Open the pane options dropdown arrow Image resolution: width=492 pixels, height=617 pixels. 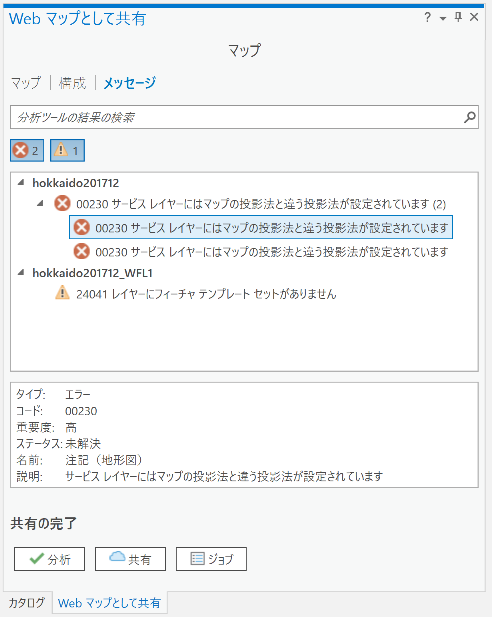tap(443, 18)
